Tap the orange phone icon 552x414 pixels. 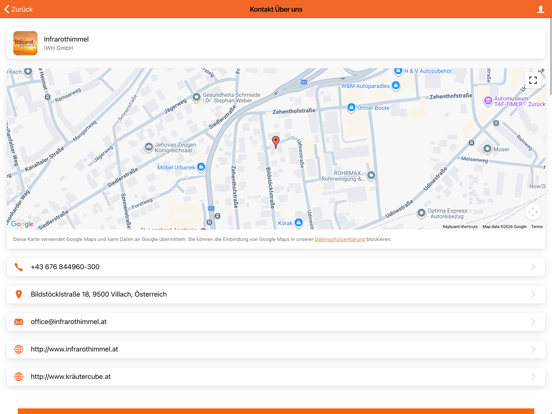point(19,267)
